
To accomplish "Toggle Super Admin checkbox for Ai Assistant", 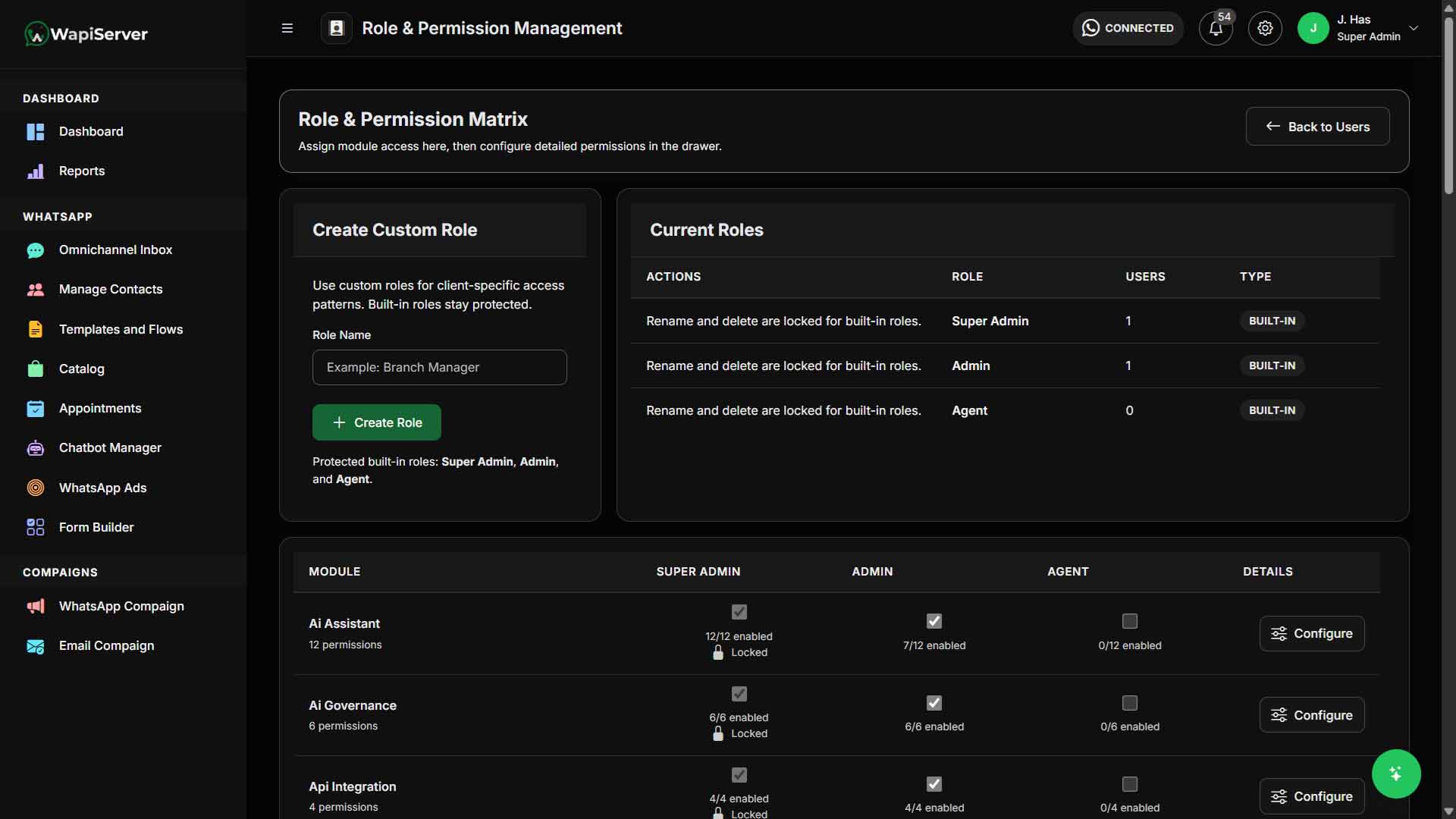I will click(x=739, y=612).
